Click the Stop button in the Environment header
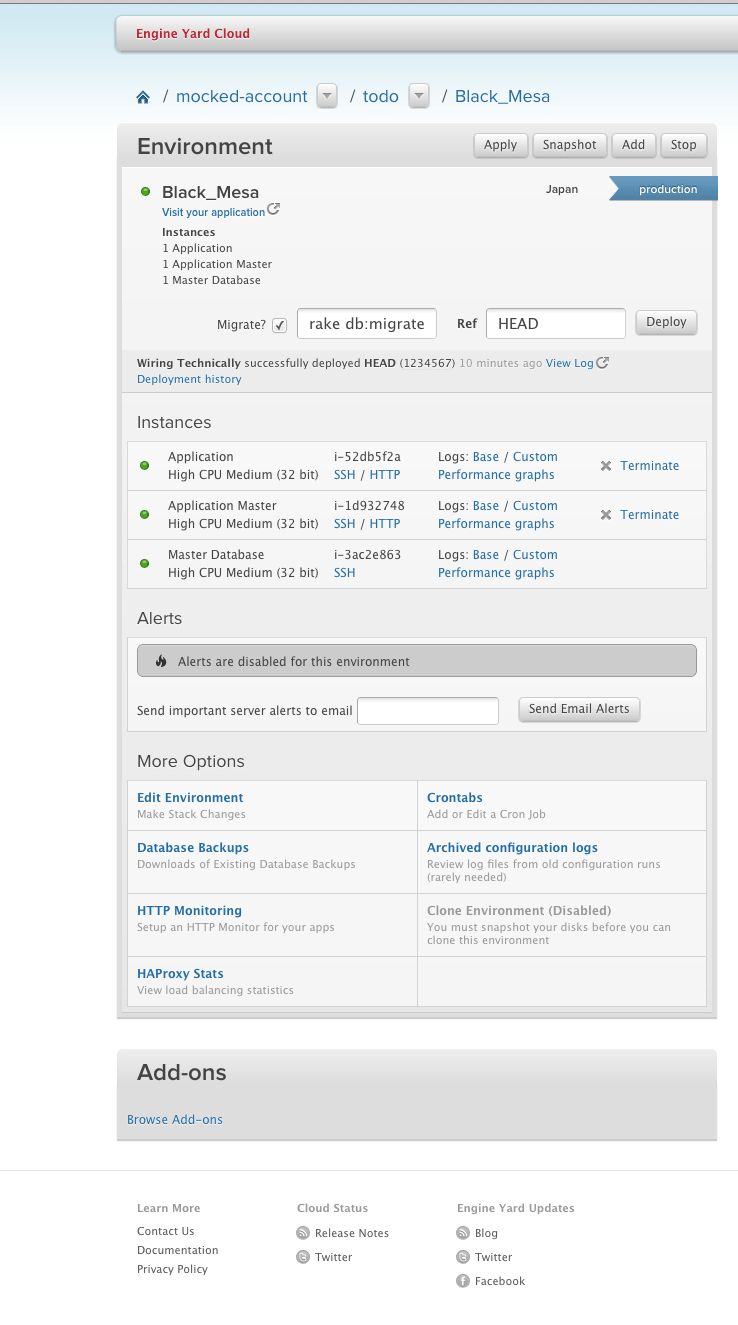 click(683, 145)
